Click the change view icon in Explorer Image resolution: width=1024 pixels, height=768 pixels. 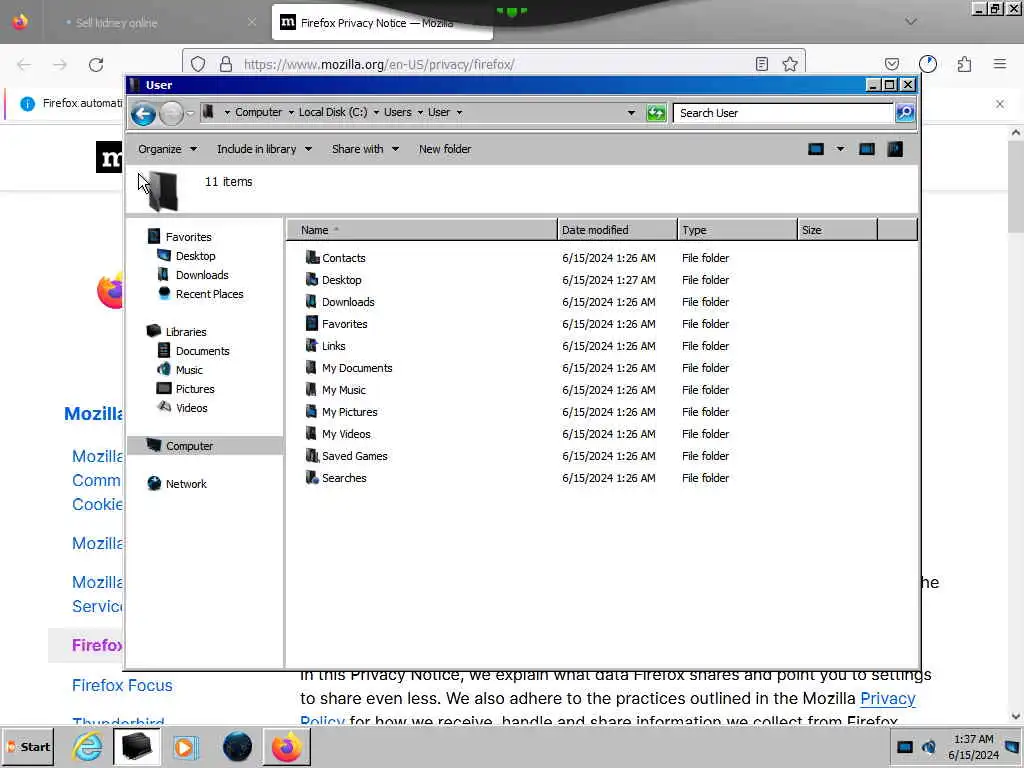(x=816, y=149)
